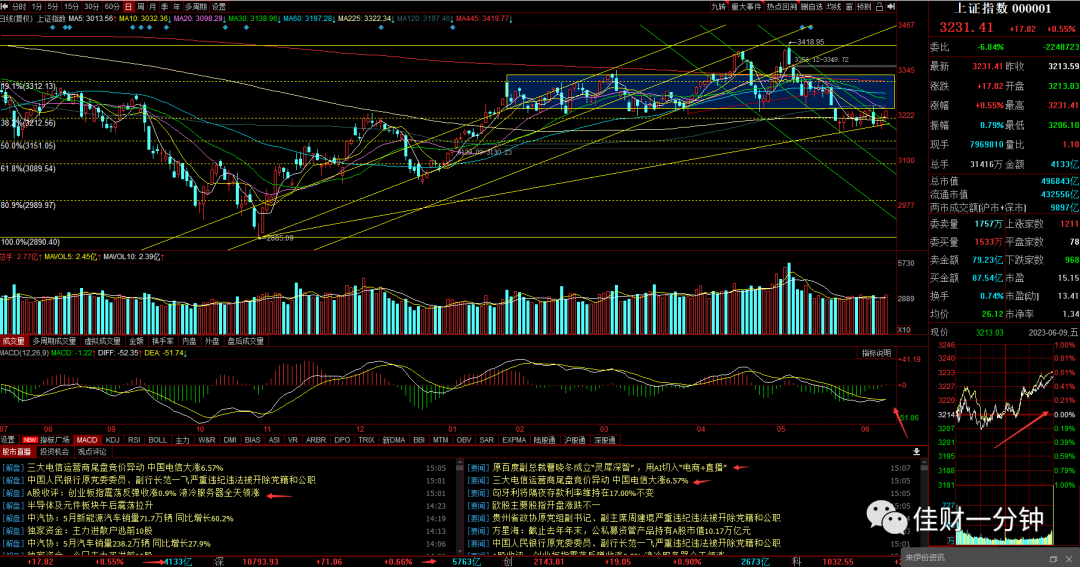
Task: Select the OBV indicator
Action: (x=464, y=440)
